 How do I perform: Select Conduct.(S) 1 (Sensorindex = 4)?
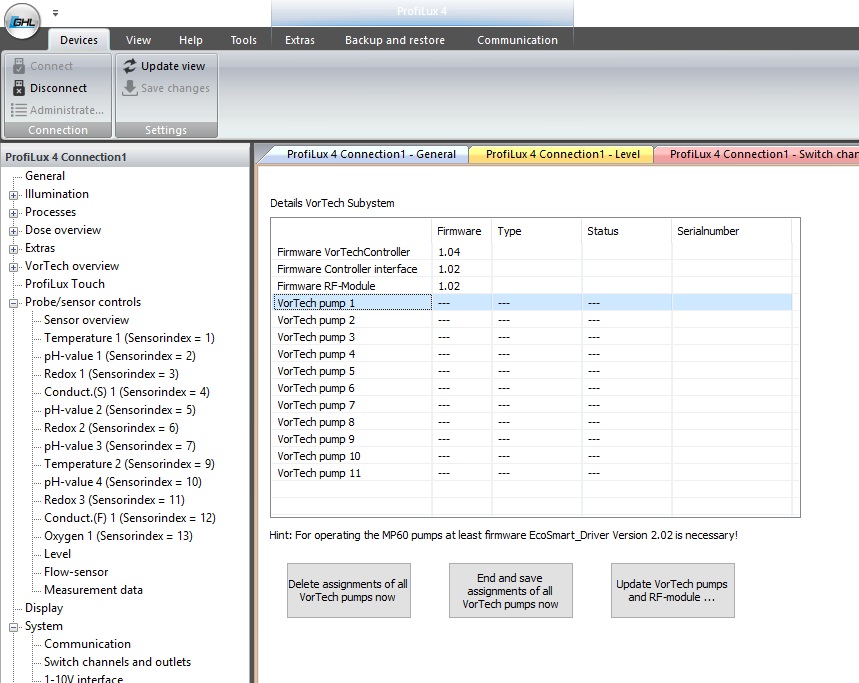[127, 392]
